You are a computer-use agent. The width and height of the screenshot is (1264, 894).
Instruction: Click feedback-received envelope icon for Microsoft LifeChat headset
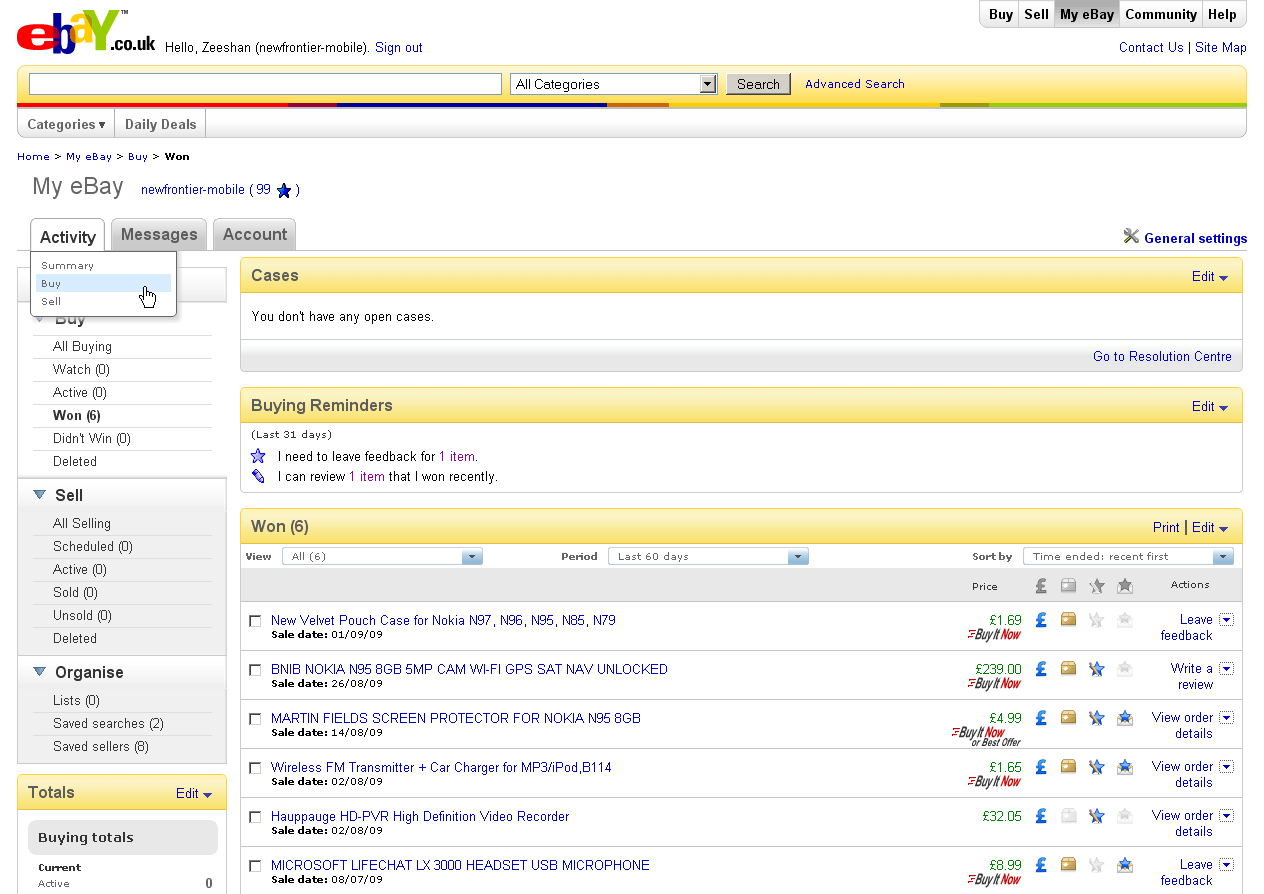tap(1125, 865)
